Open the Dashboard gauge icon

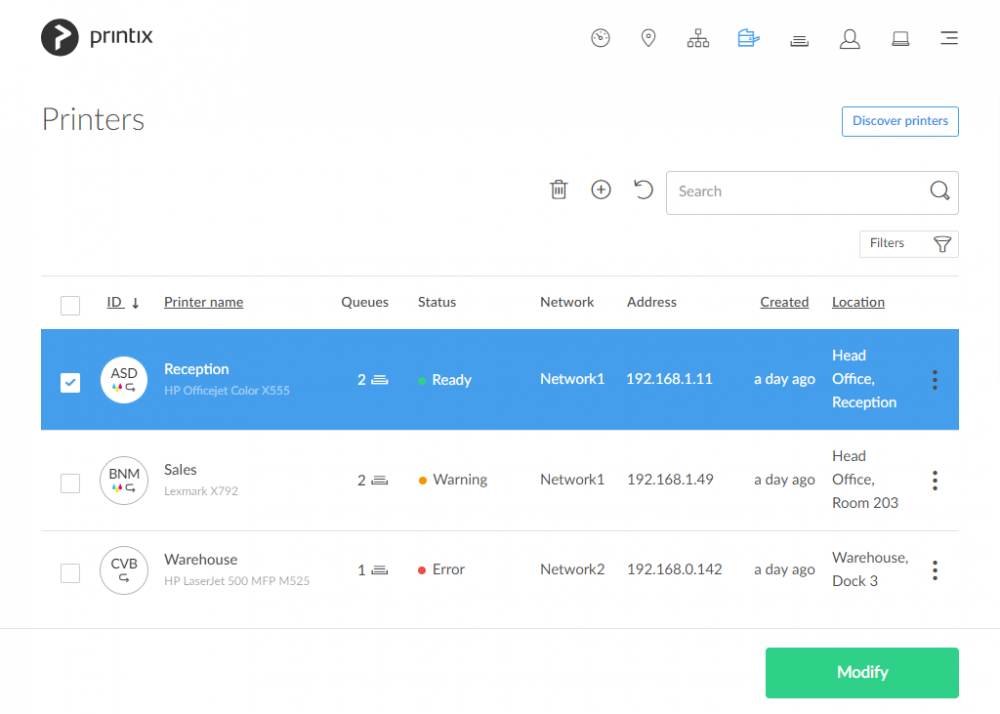[x=600, y=37]
